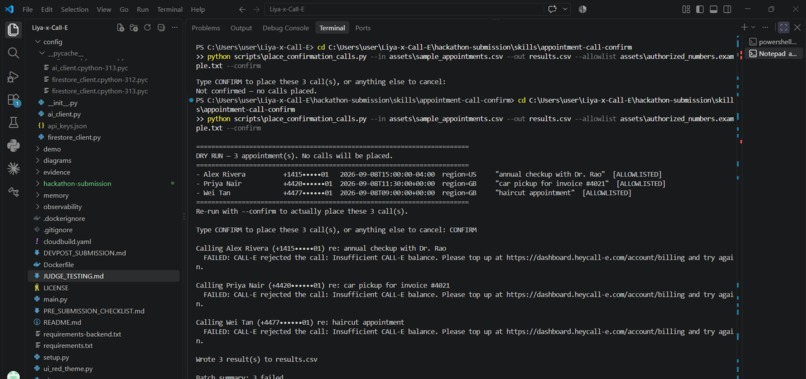This screenshot has width=806, height=379.
Task: Open launch profile dropdown beside plus
Action: [753, 27]
